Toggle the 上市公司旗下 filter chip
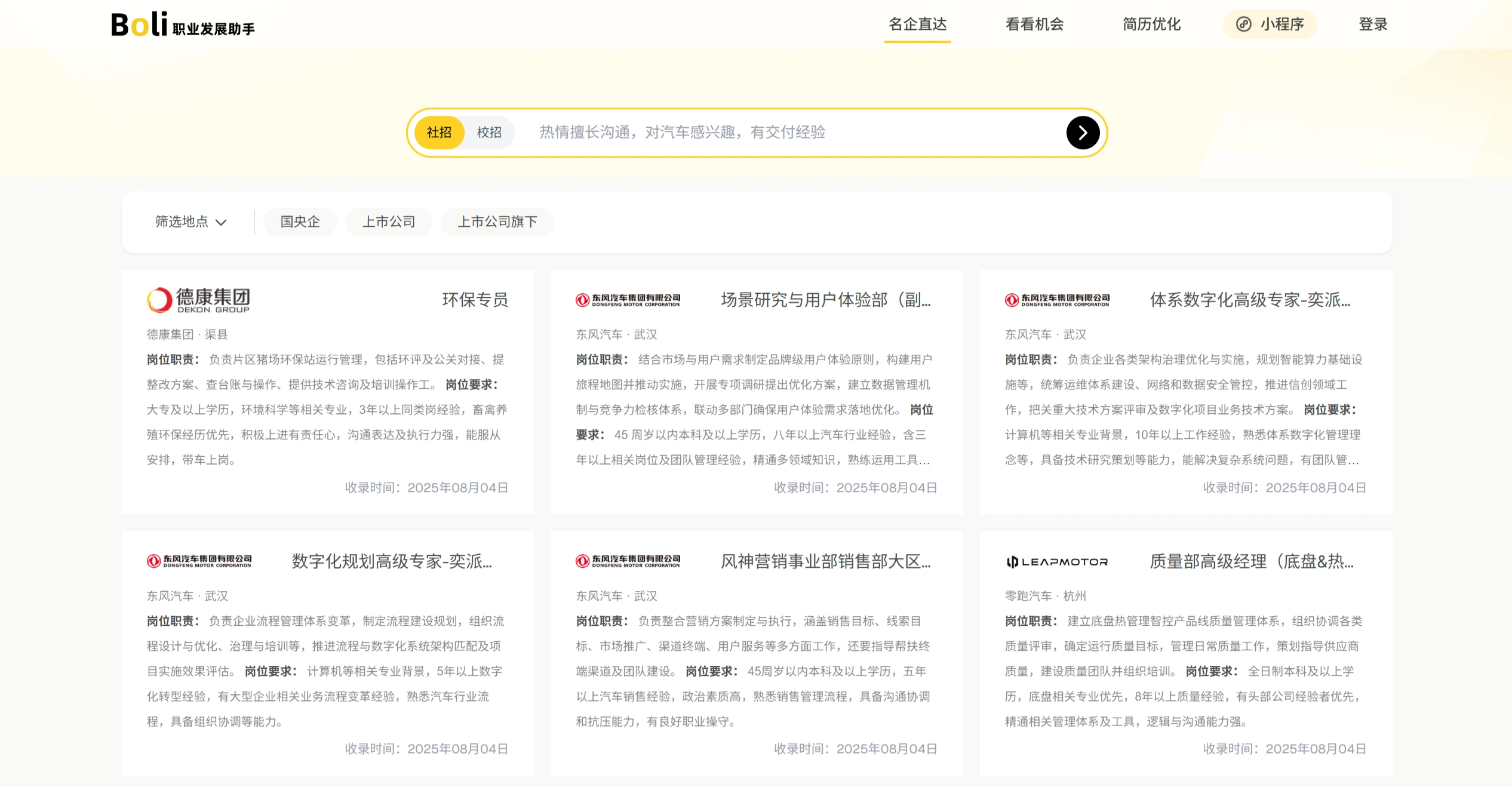The height and width of the screenshot is (787, 1512). [x=497, y=222]
